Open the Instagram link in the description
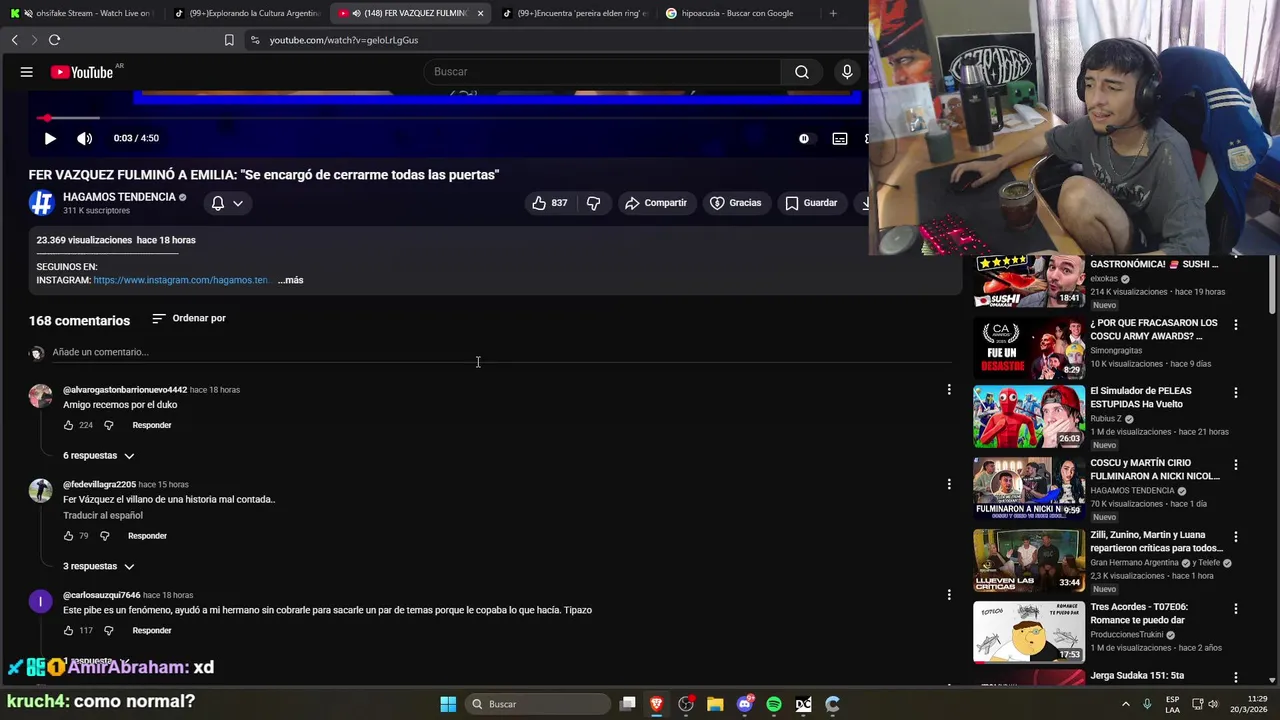The image size is (1280, 720). pyautogui.click(x=181, y=280)
